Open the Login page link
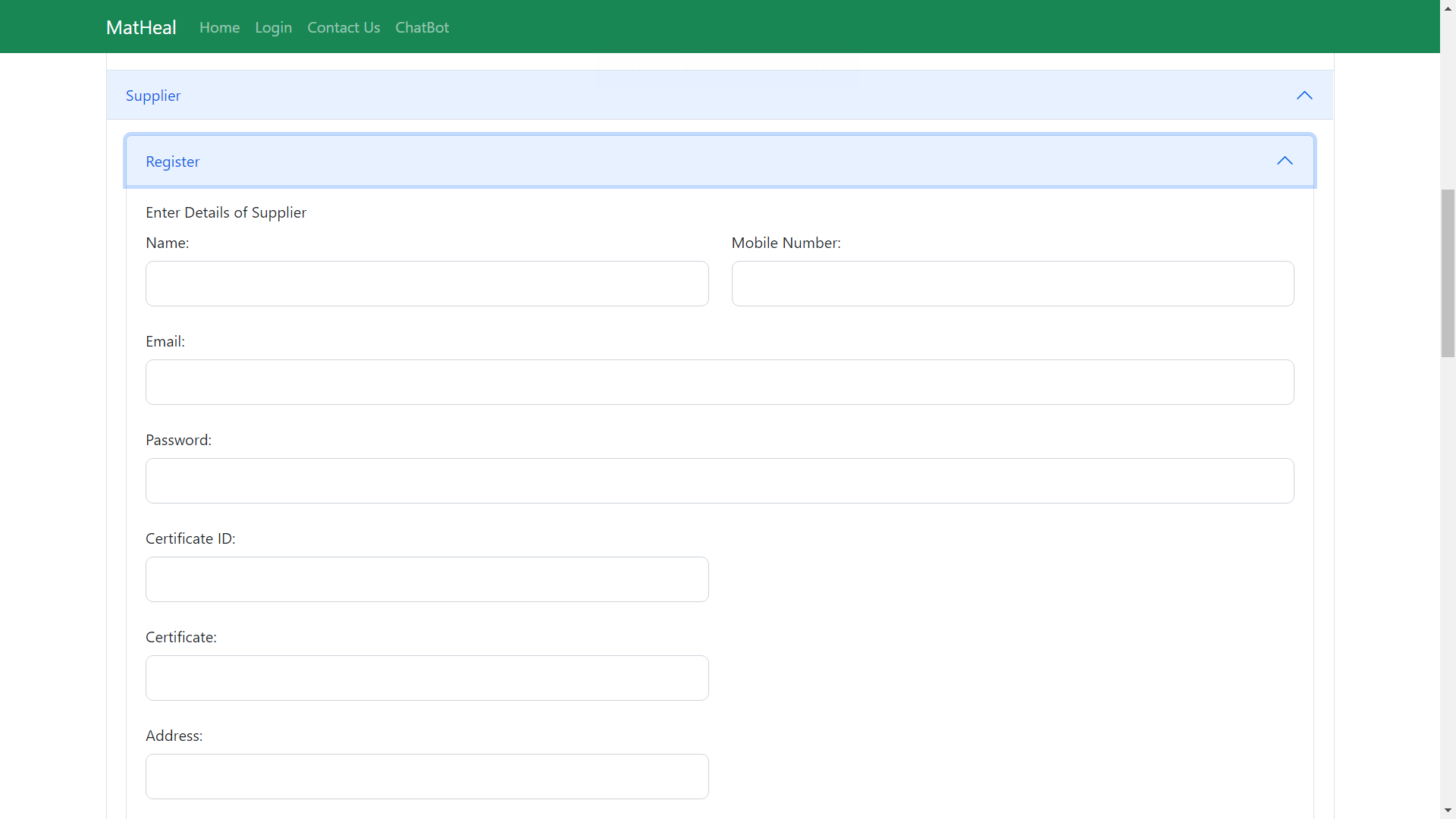 tap(273, 27)
